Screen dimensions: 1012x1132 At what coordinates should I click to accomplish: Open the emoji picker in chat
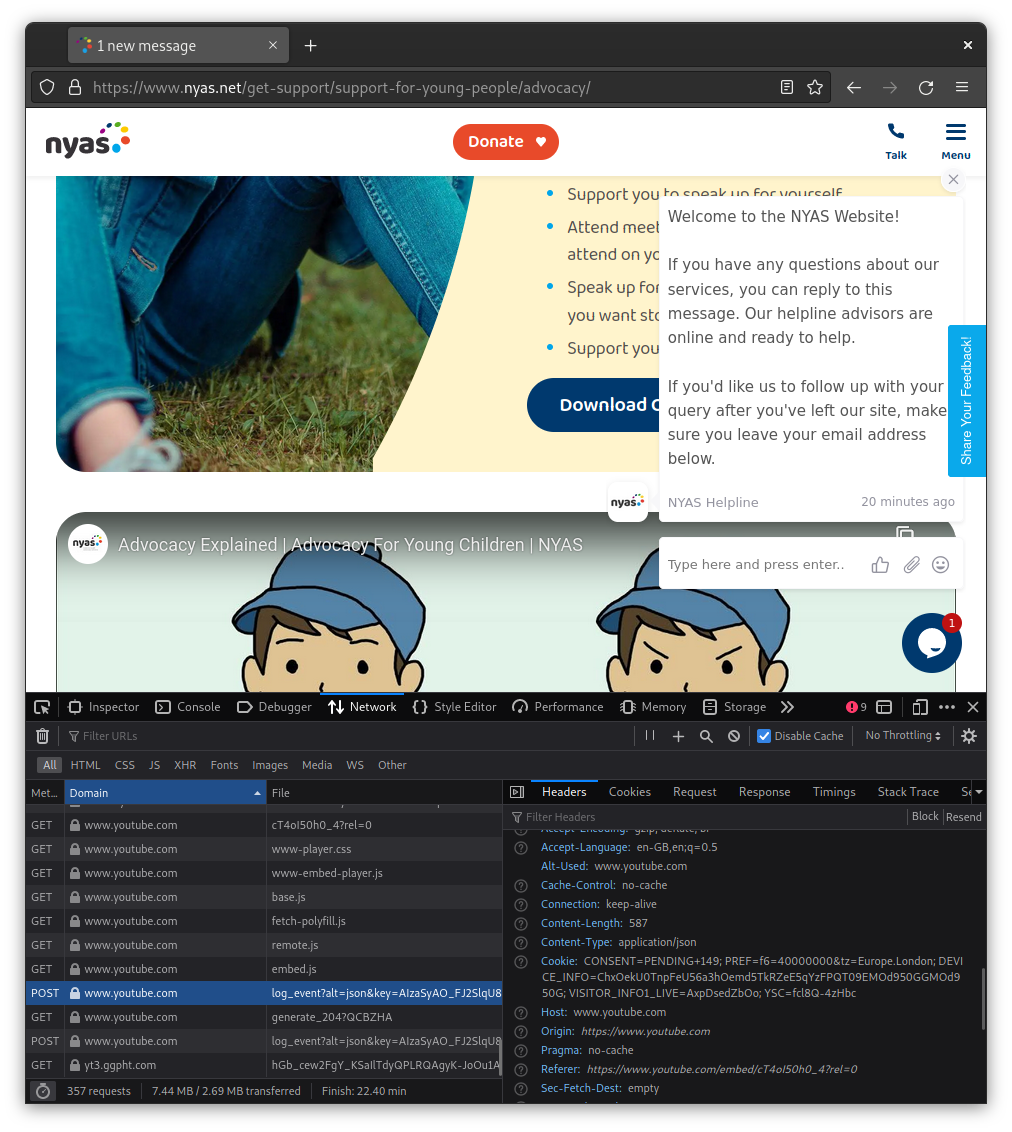pyautogui.click(x=941, y=565)
